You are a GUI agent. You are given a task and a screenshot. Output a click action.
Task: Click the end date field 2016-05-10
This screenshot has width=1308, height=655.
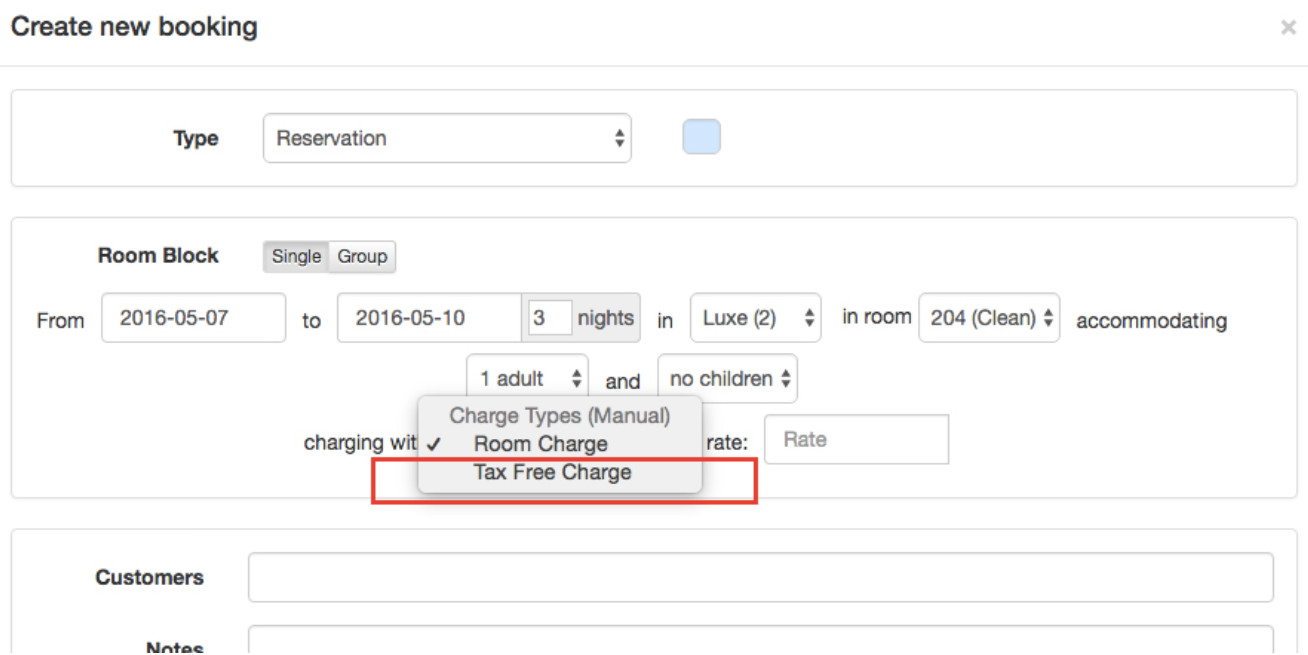pyautogui.click(x=428, y=319)
